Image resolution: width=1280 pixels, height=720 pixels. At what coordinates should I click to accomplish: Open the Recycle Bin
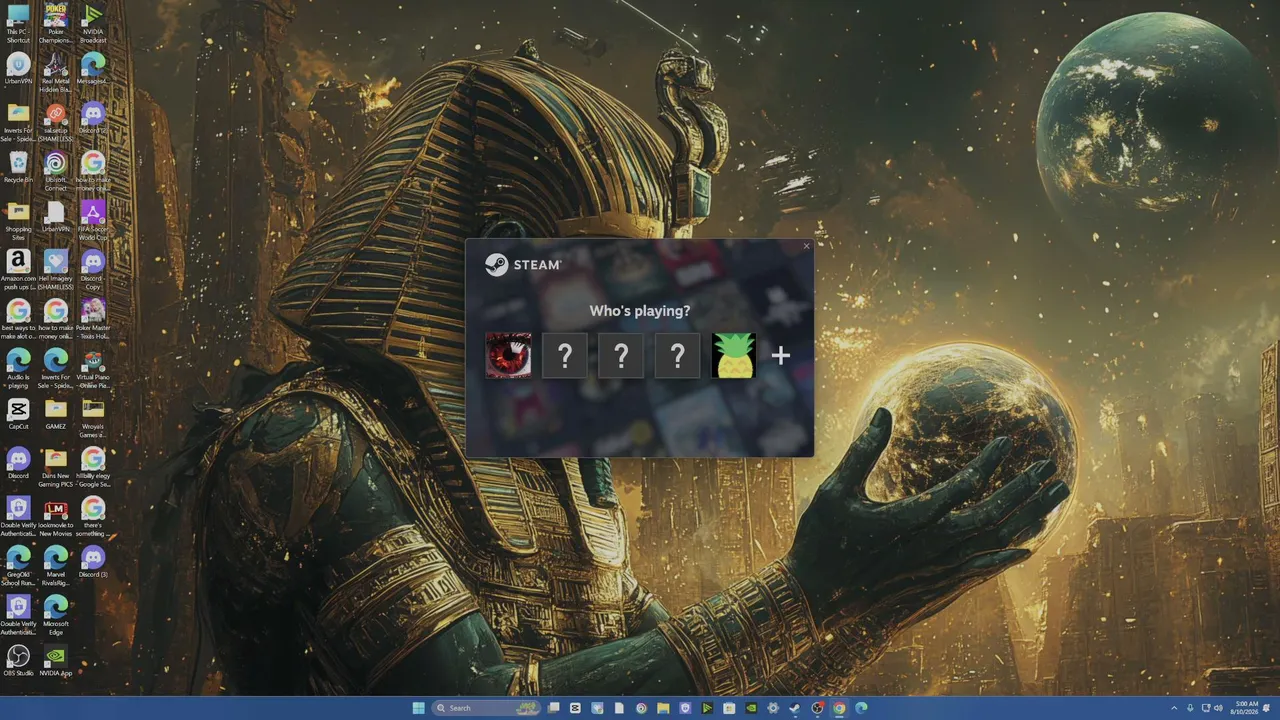[x=18, y=168]
